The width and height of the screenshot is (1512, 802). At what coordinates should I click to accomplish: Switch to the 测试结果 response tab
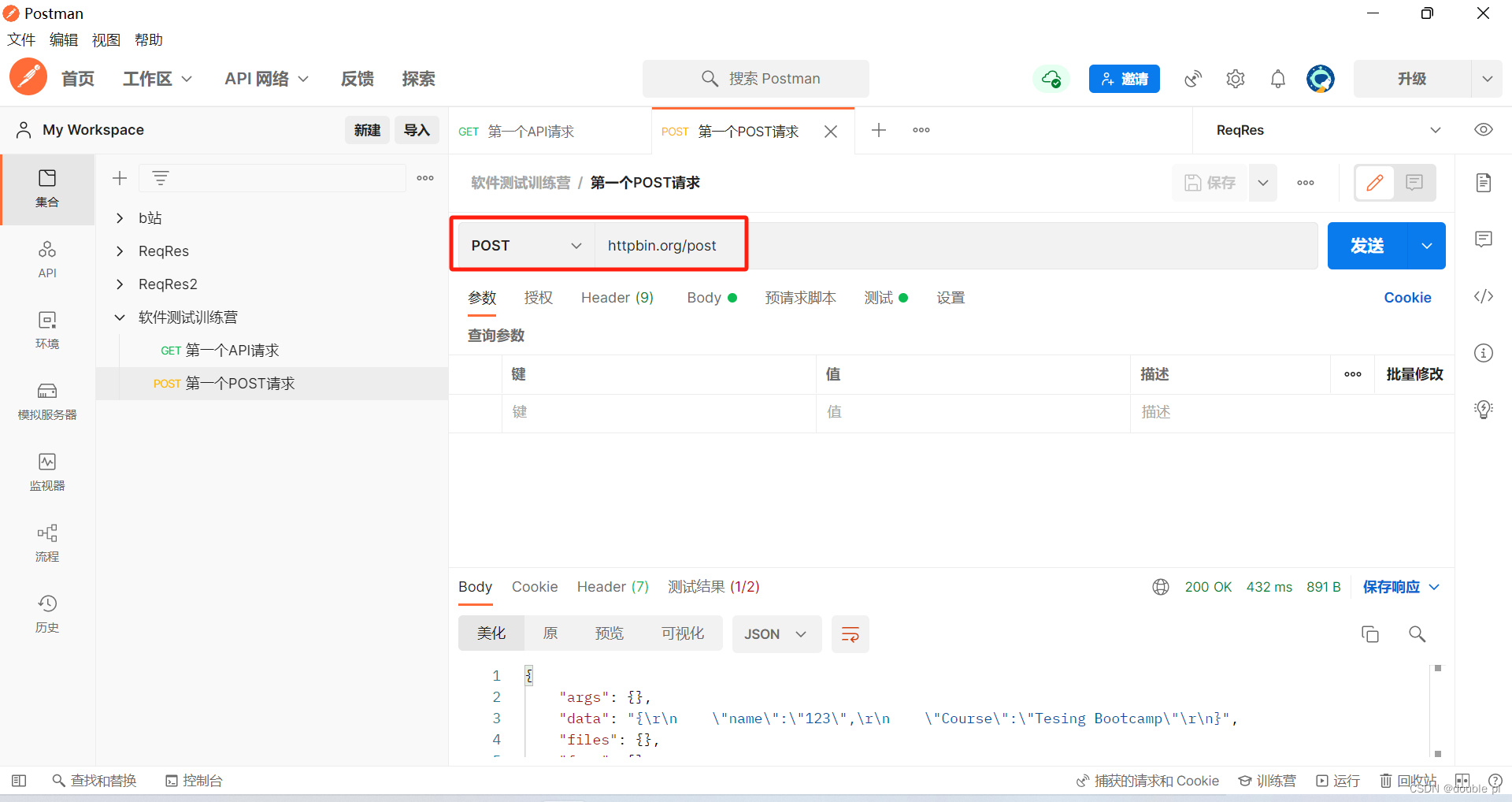(713, 587)
